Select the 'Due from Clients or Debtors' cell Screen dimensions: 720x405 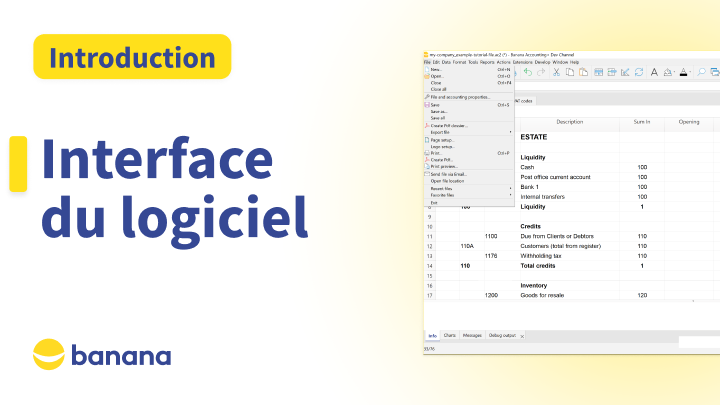coord(569,236)
